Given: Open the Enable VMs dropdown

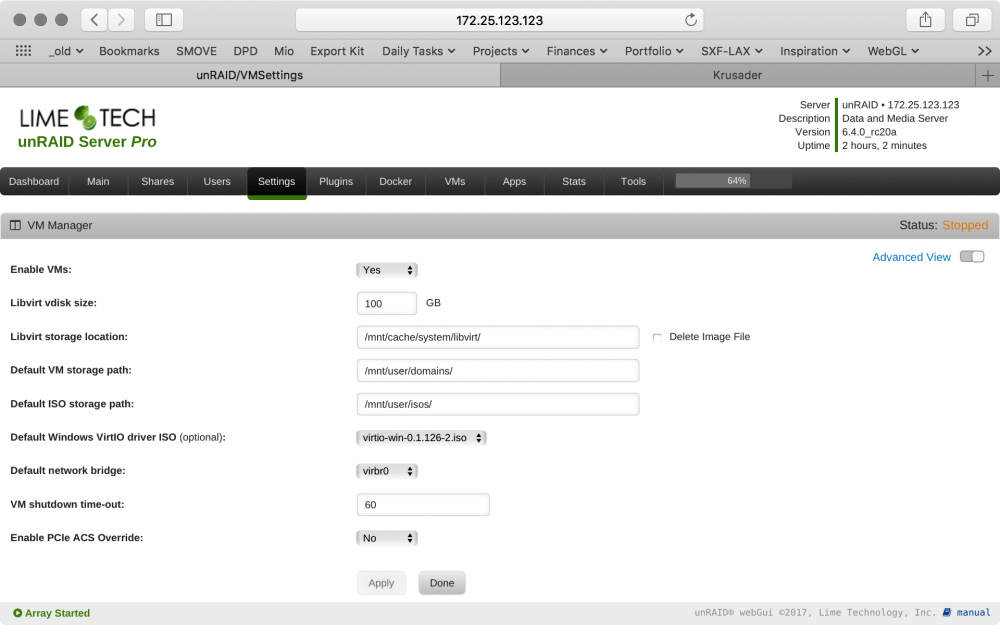Looking at the screenshot, I should pyautogui.click(x=386, y=270).
